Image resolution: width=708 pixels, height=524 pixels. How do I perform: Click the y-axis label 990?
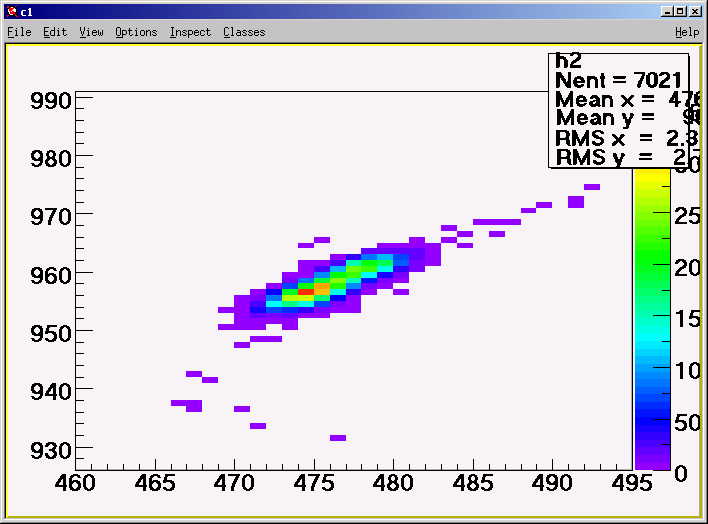[x=51, y=101]
